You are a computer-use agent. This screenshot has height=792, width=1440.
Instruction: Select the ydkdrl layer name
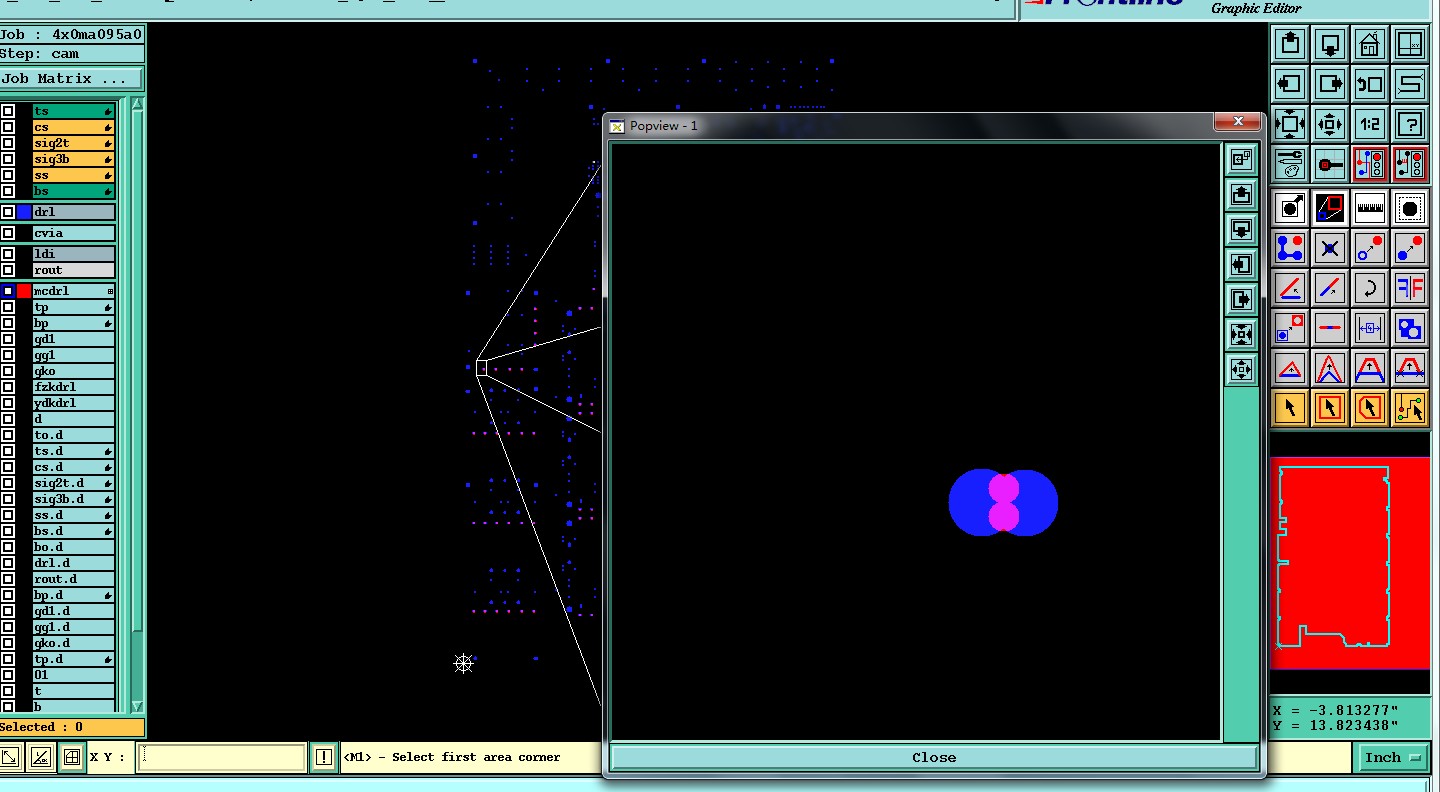(73, 403)
